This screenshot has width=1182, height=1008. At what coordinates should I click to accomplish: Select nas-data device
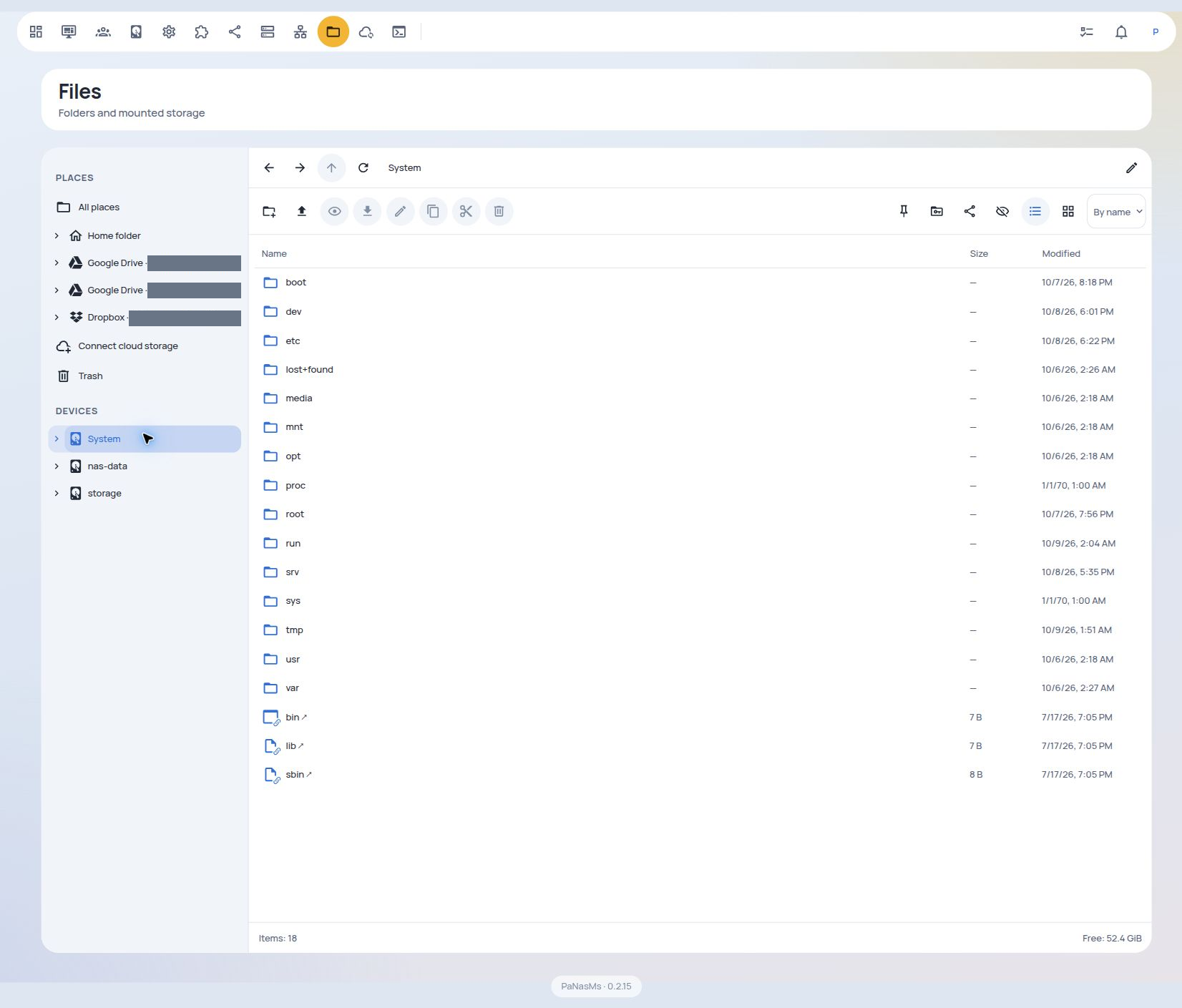point(152,466)
